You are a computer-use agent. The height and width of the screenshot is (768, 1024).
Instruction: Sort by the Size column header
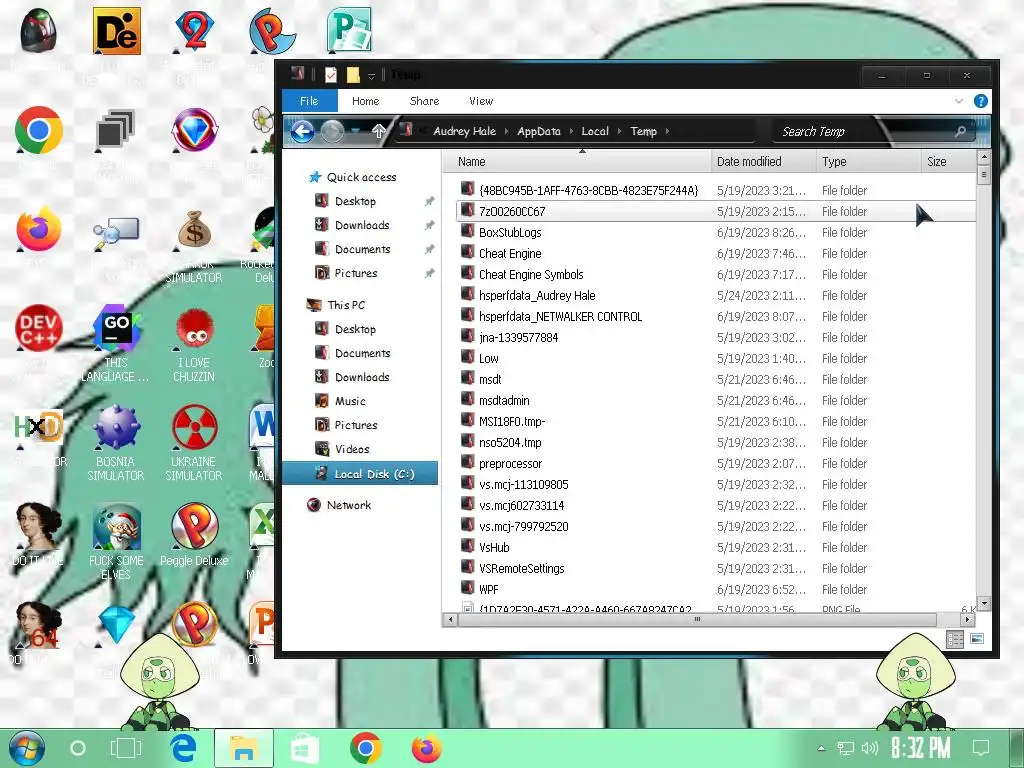(x=948, y=162)
